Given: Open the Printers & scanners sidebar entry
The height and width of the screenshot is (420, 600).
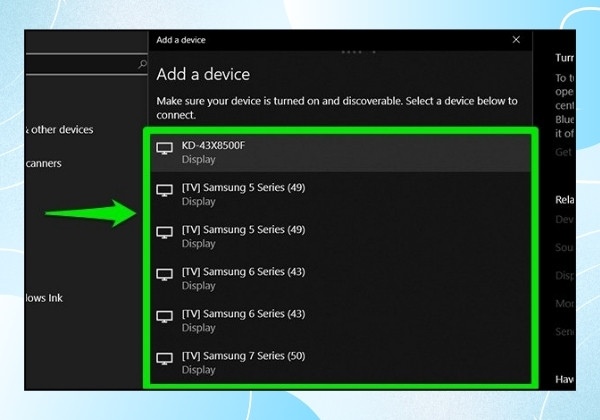Looking at the screenshot, I should [x=43, y=163].
